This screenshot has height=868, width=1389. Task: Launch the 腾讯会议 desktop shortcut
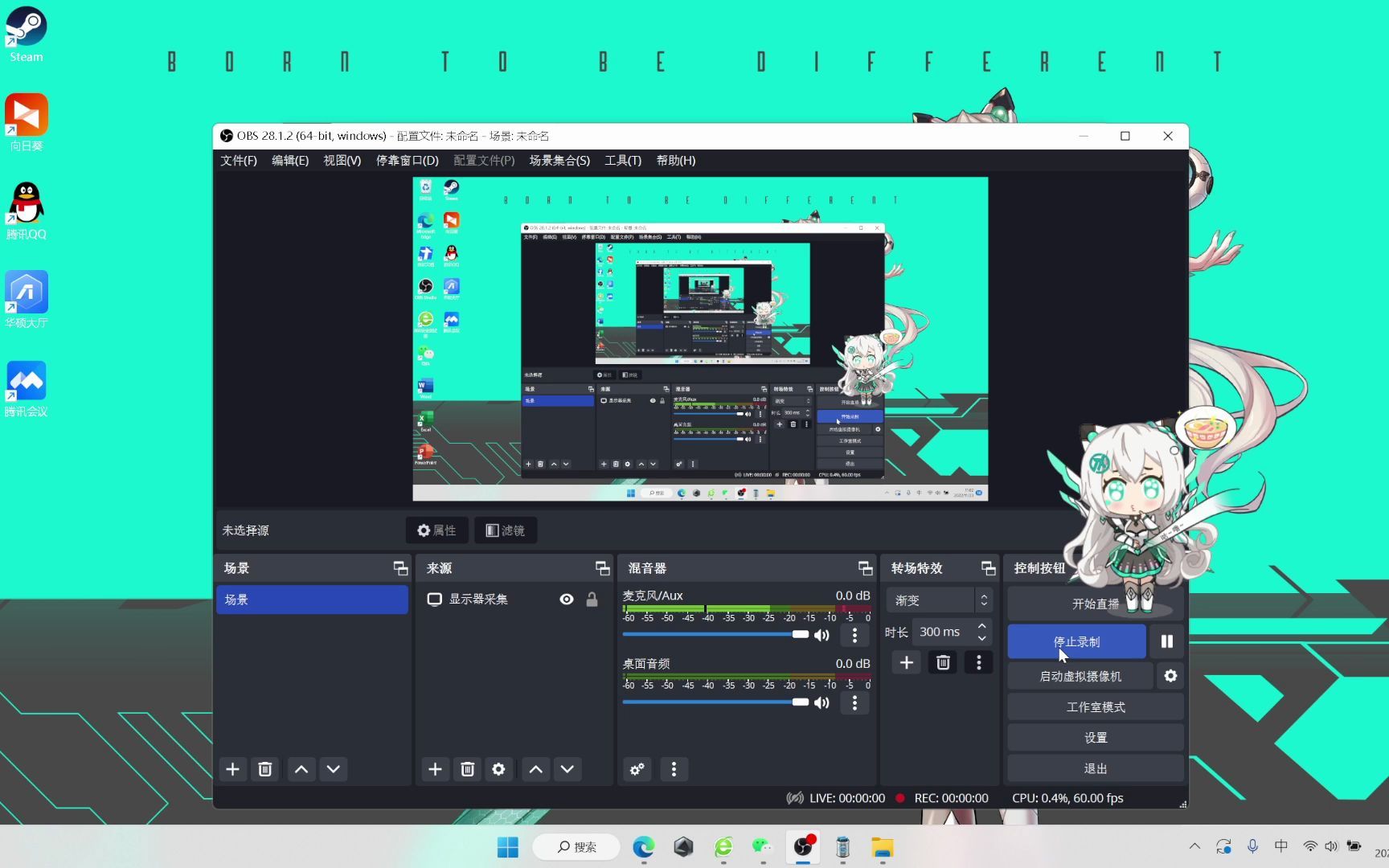27,388
